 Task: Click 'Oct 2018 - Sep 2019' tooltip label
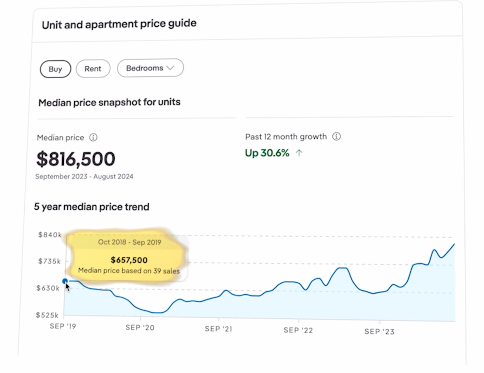coord(129,242)
